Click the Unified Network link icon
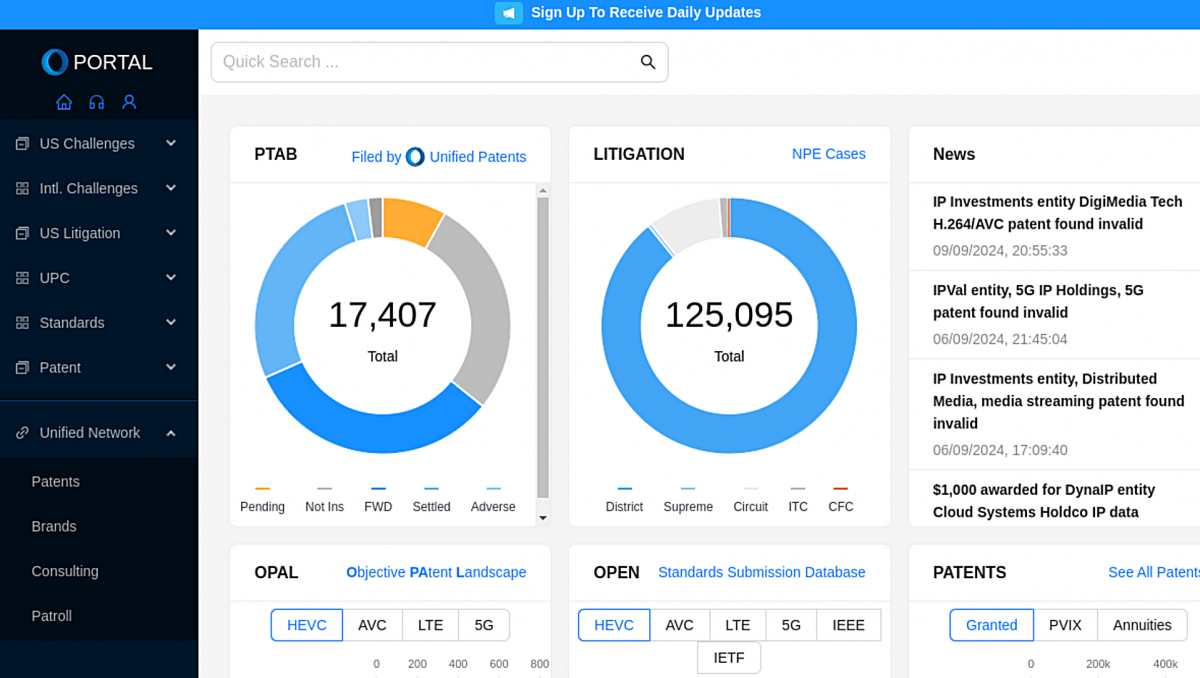The width and height of the screenshot is (1200, 678). pyautogui.click(x=22, y=433)
